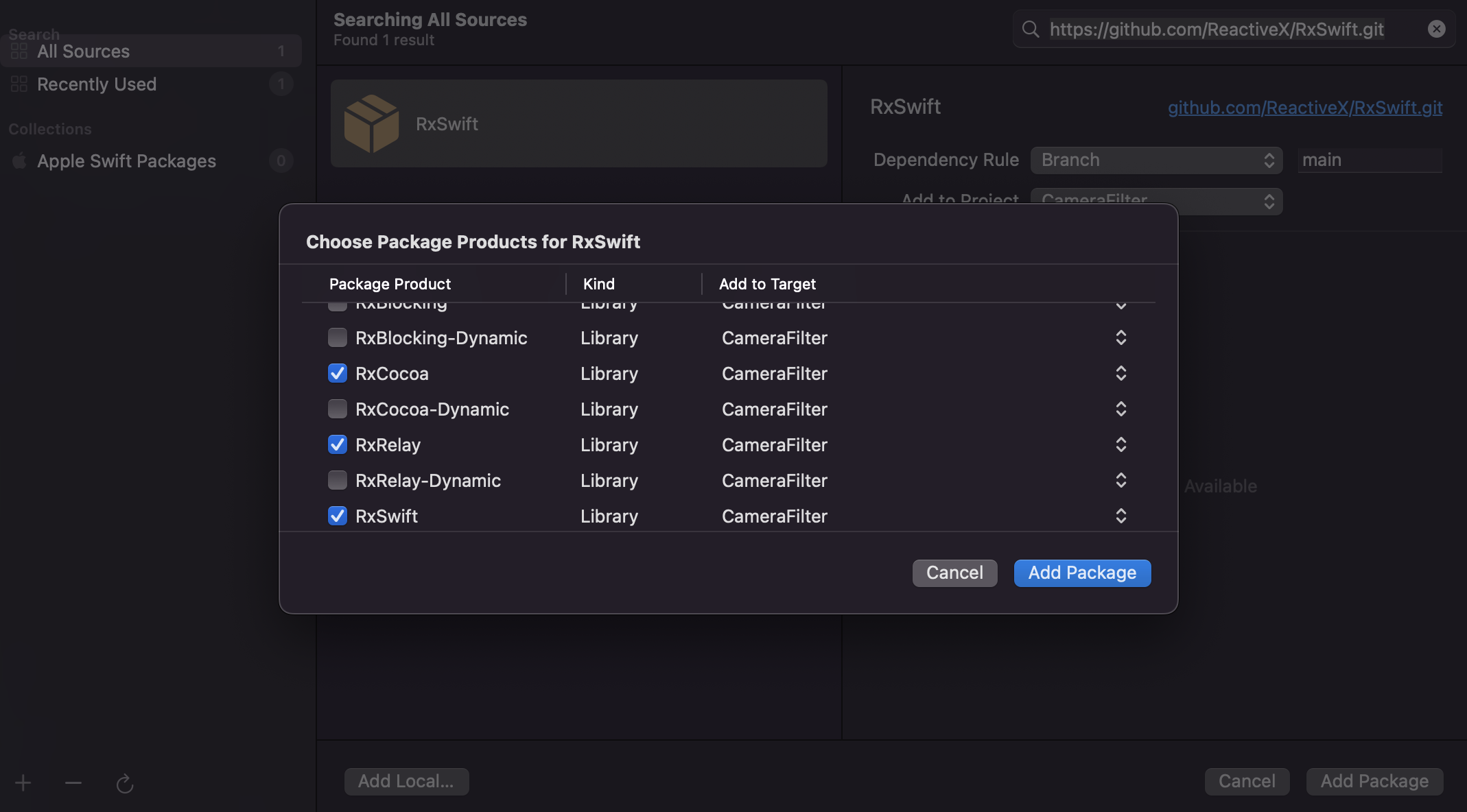Click the Apple logo beside Apple Swift Packages

point(19,160)
